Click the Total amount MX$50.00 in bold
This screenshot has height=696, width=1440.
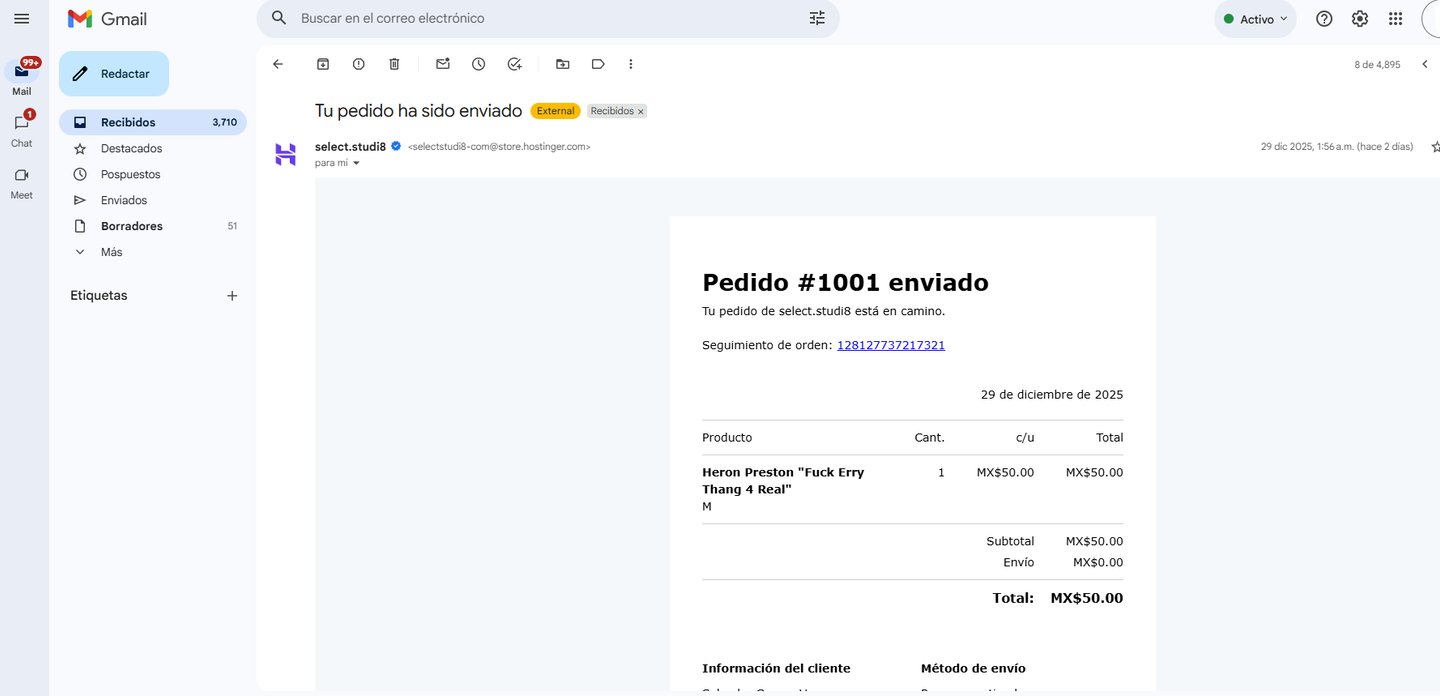[1087, 598]
